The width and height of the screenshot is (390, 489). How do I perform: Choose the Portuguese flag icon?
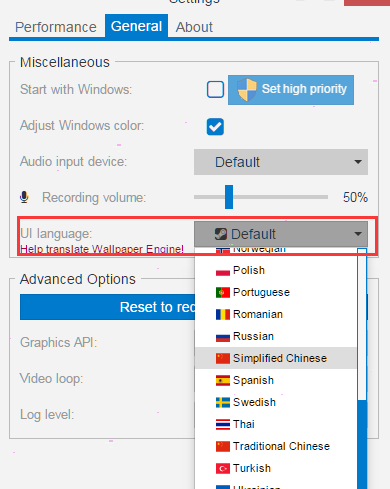click(223, 292)
